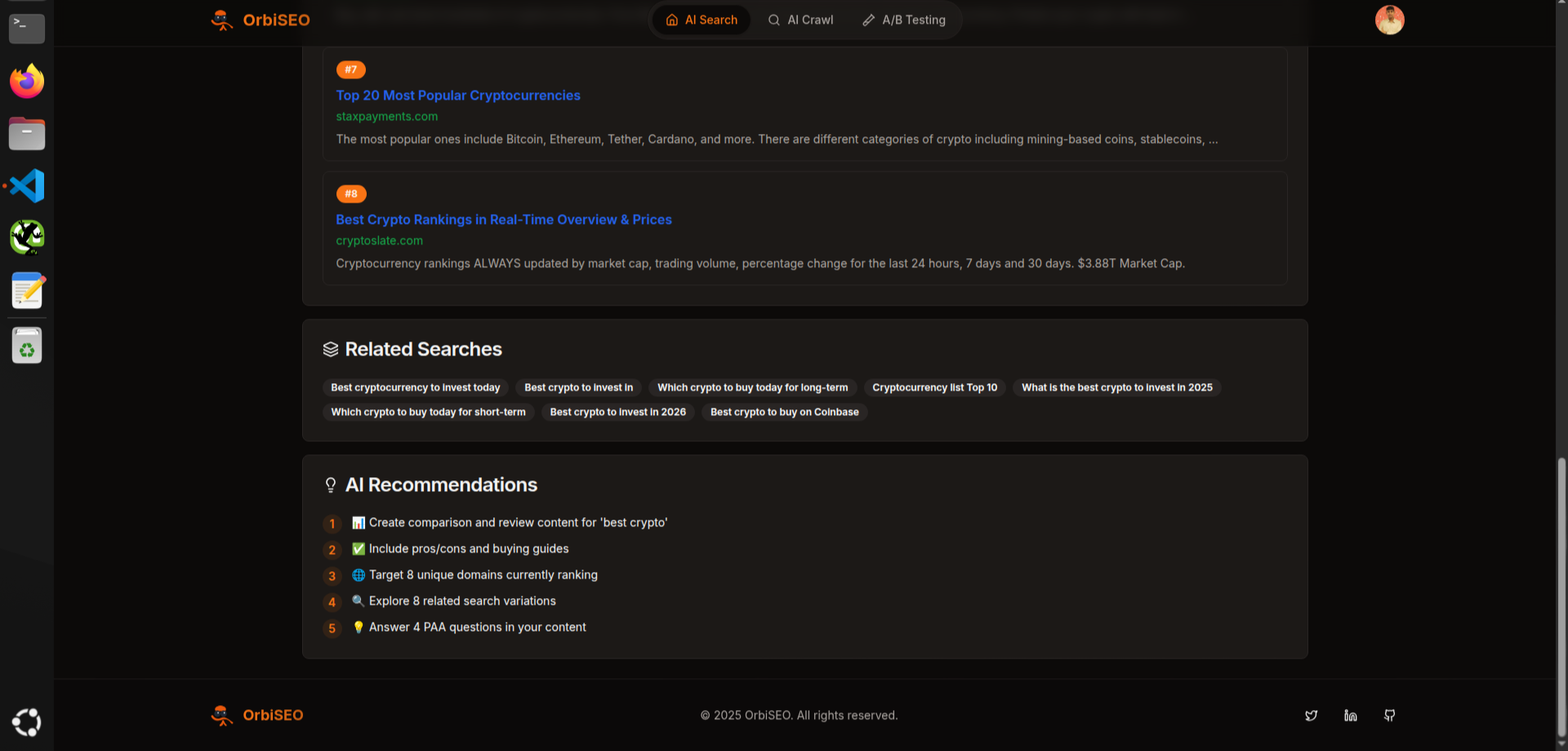Click the page vertical scrollbar thumb
Screen dimensions: 1568x751
point(1561,597)
